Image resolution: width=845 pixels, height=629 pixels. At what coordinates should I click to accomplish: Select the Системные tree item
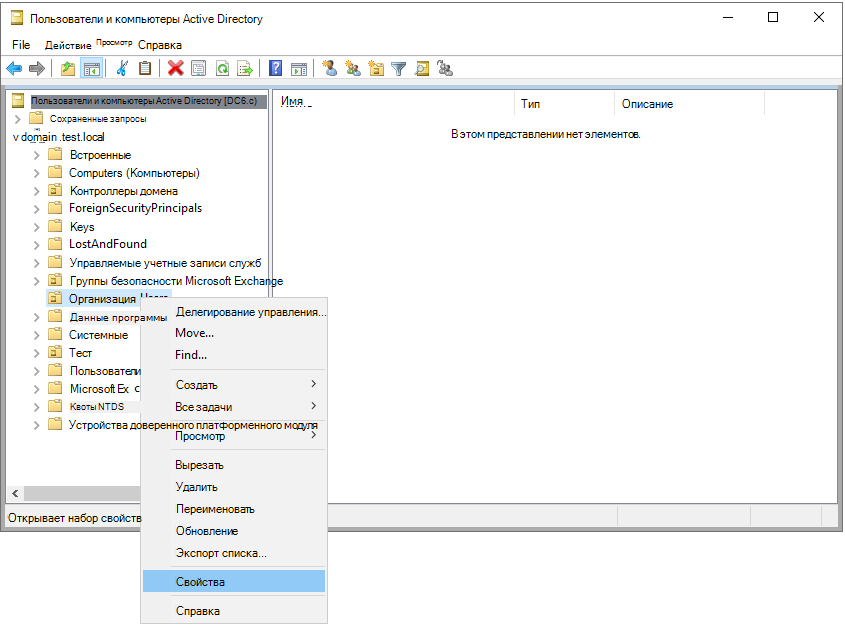[x=99, y=335]
